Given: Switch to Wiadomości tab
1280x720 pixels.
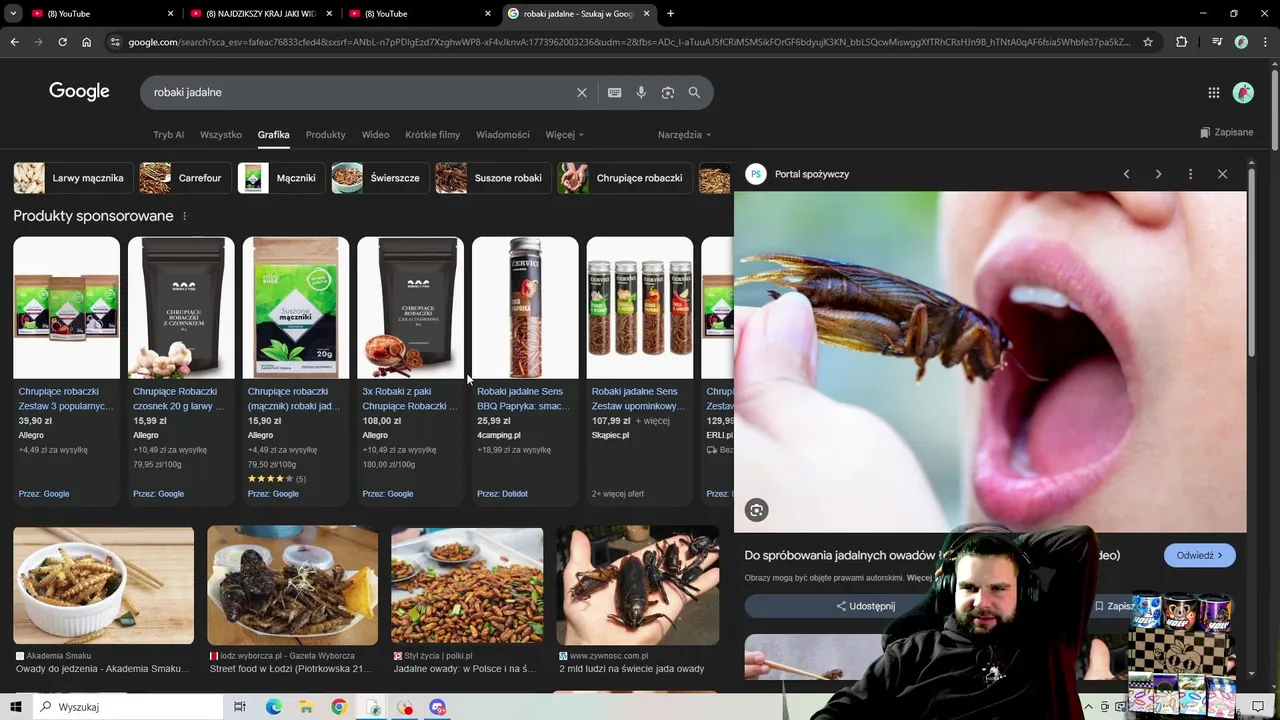Looking at the screenshot, I should pos(503,135).
